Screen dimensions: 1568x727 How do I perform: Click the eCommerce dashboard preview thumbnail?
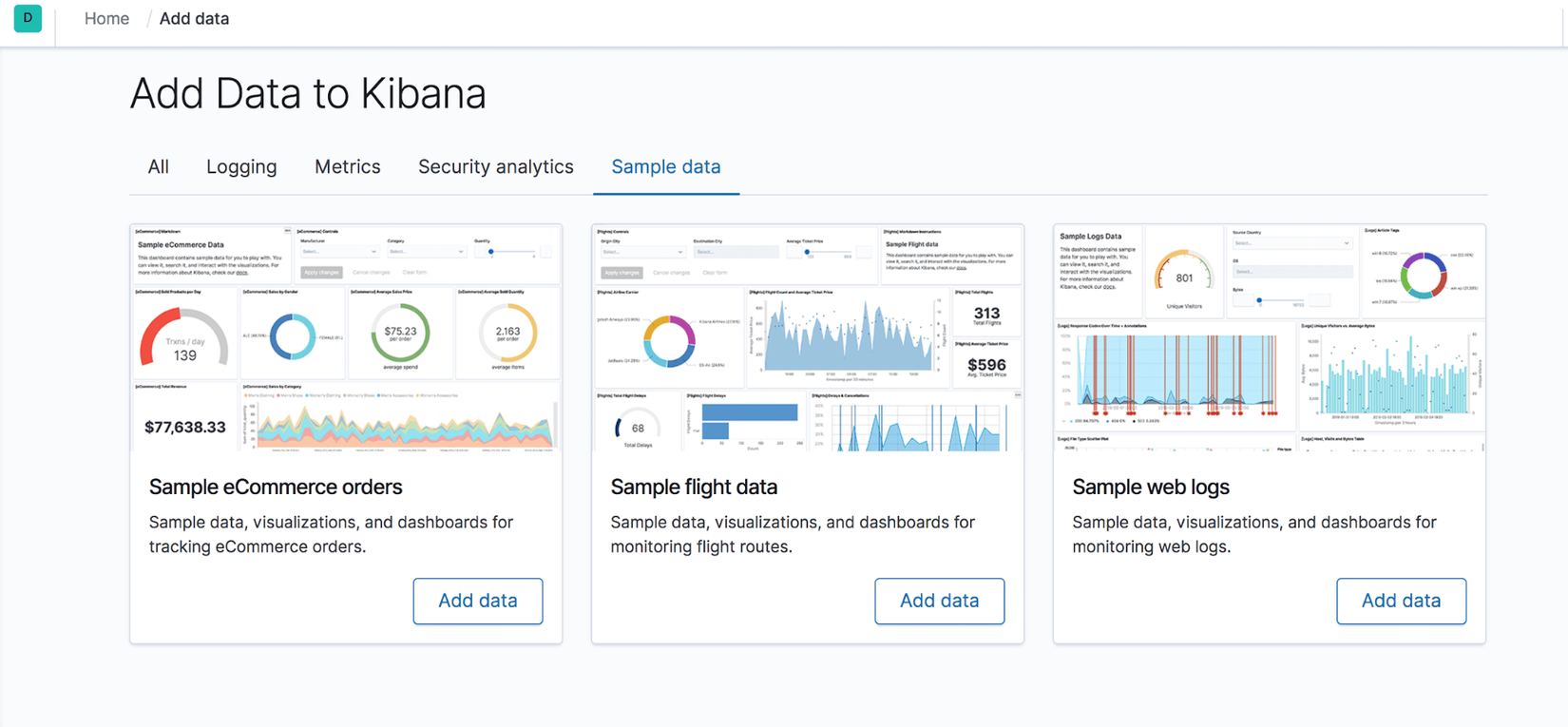pos(346,338)
